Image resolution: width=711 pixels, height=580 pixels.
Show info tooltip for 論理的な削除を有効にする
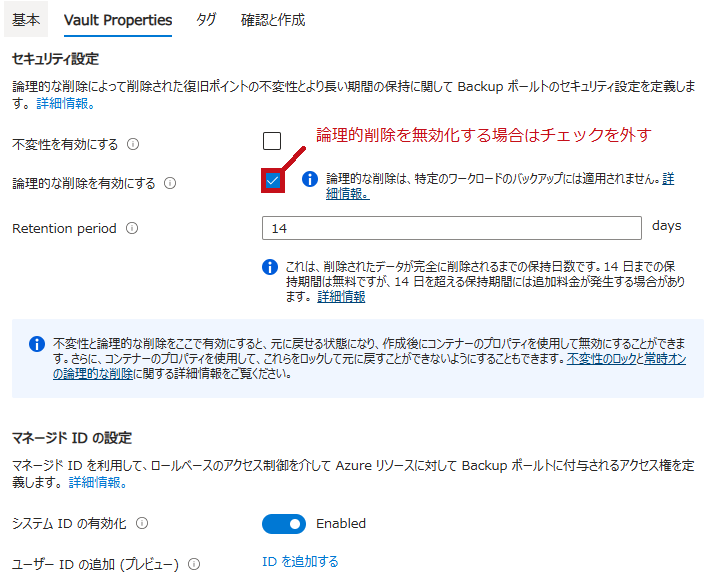[x=170, y=183]
